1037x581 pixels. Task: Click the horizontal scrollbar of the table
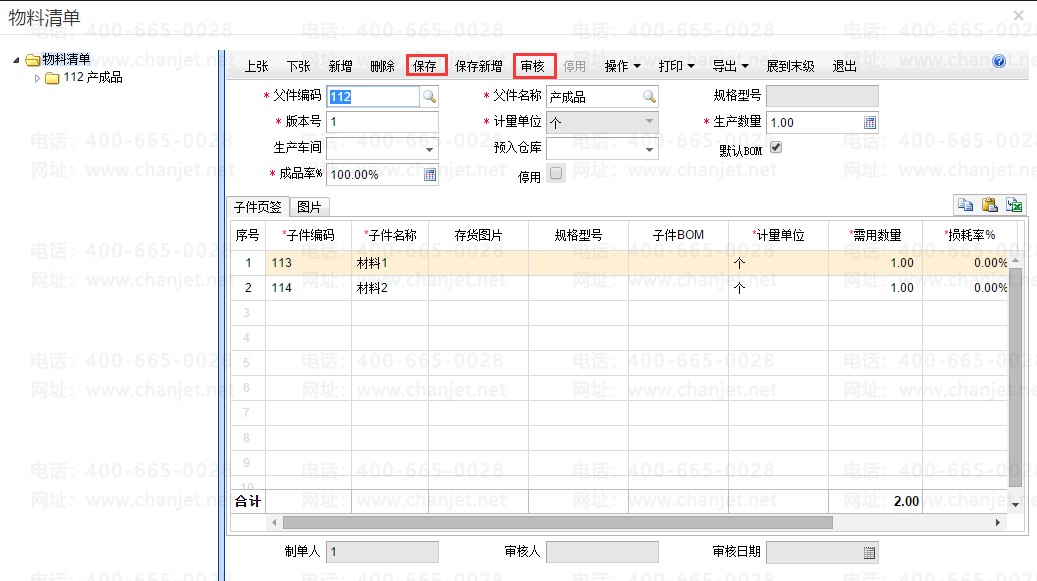(x=558, y=522)
